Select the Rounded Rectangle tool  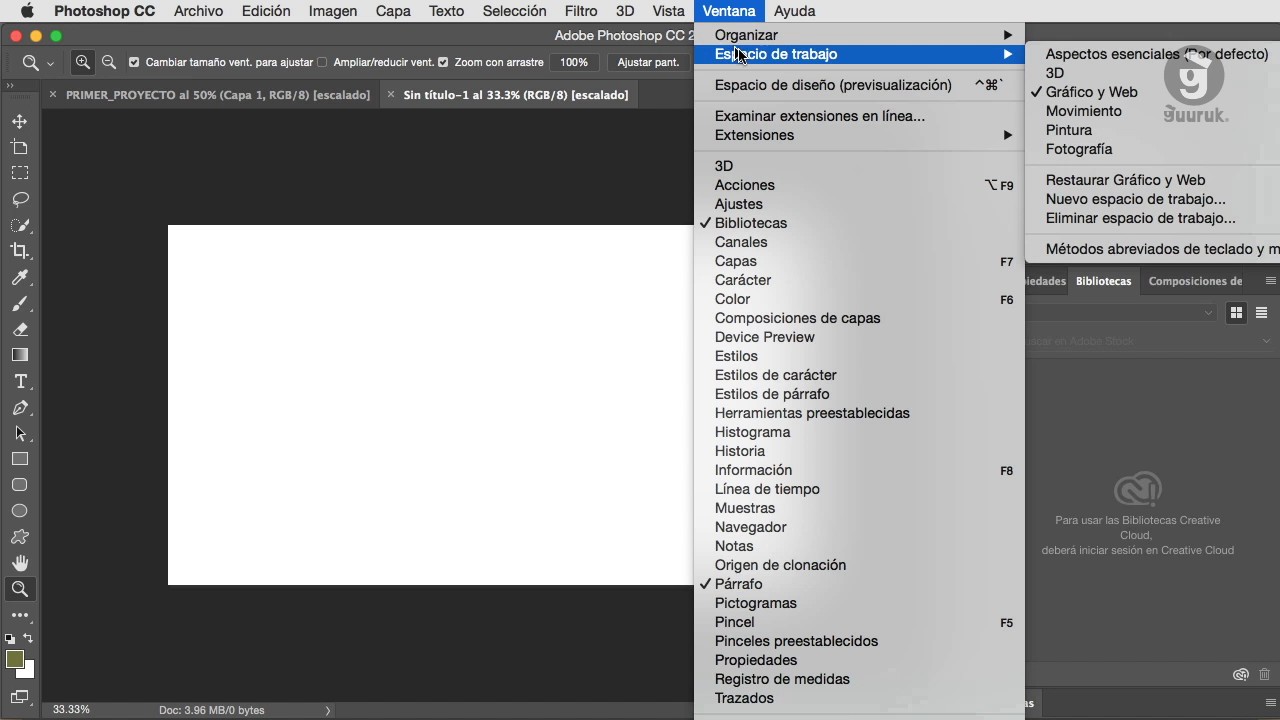click(x=20, y=485)
